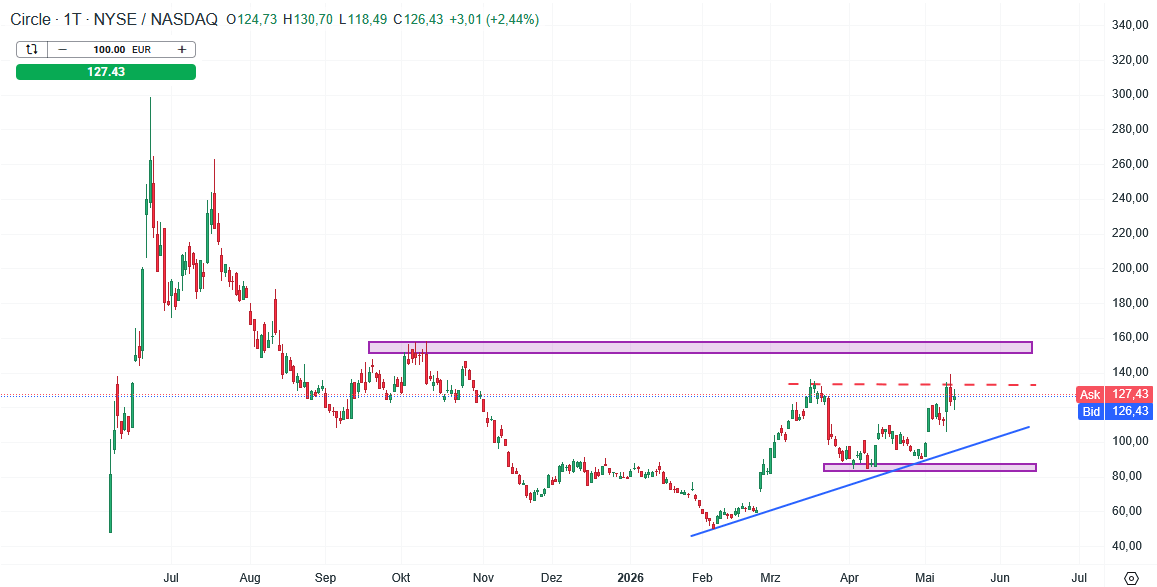This screenshot has width=1157, height=587.
Task: Click the close value C126,43
Action: coord(418,19)
